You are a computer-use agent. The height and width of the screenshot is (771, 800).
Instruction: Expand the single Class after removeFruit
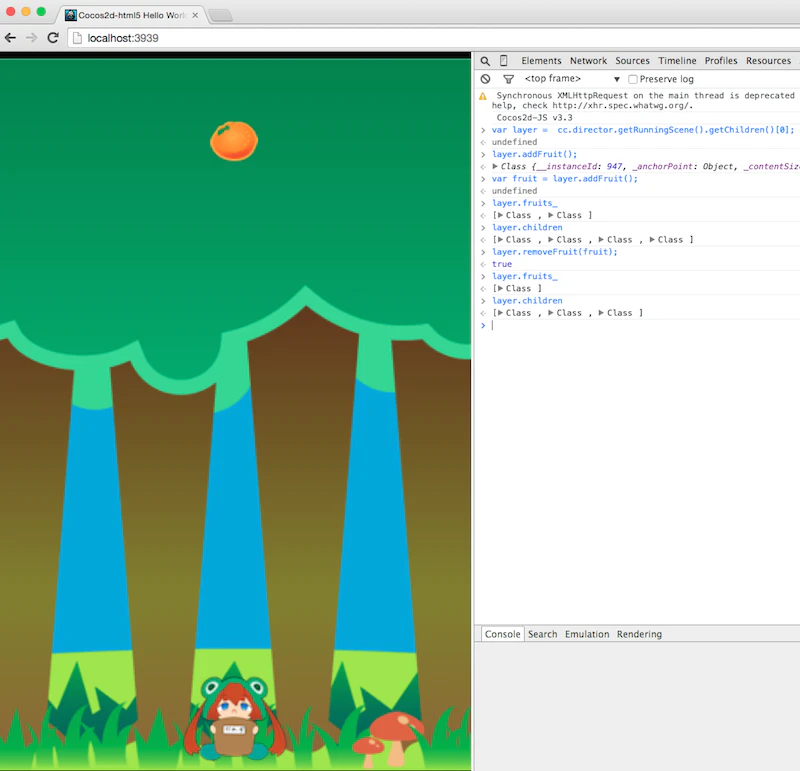[500, 289]
